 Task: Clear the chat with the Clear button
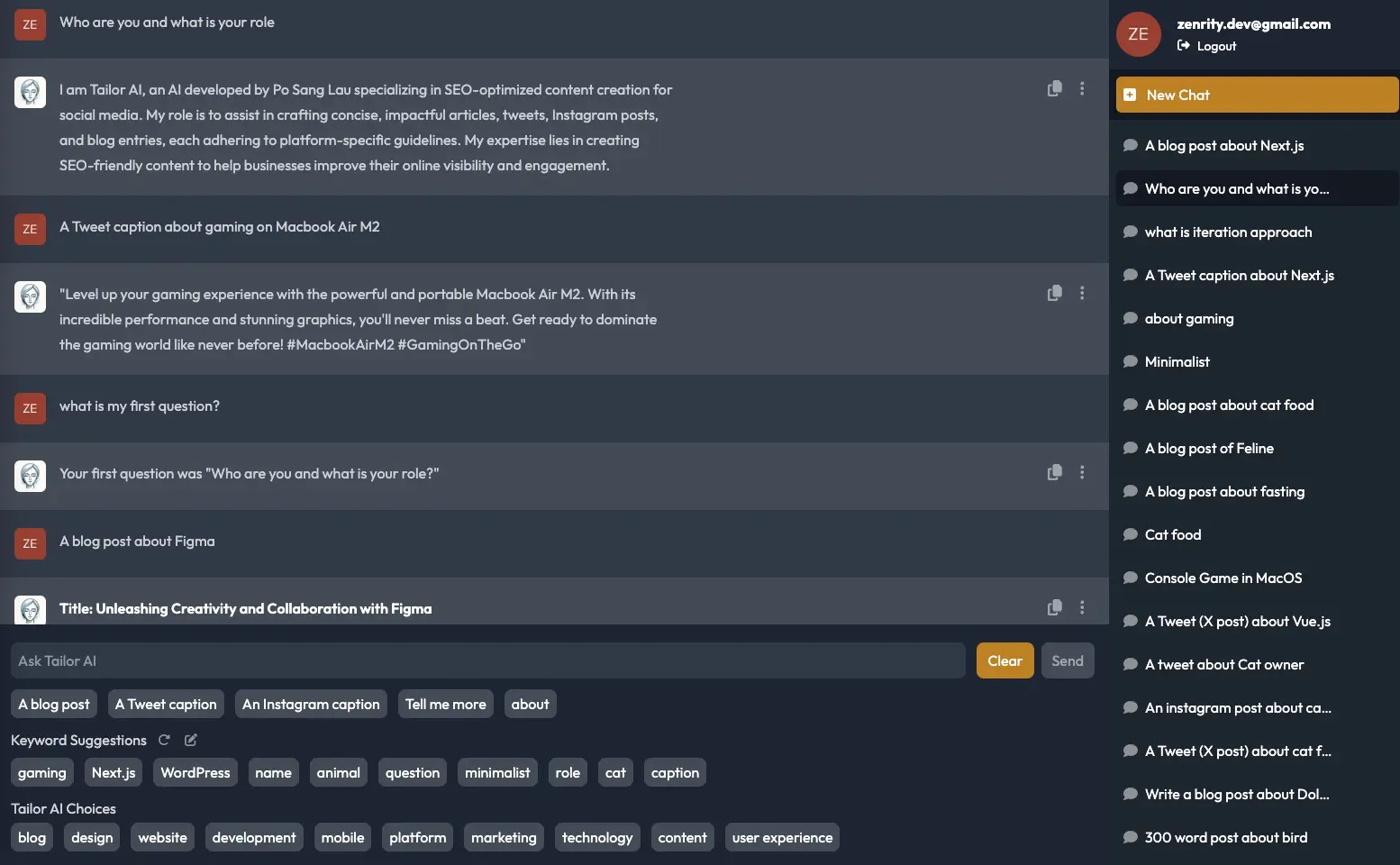point(1005,660)
